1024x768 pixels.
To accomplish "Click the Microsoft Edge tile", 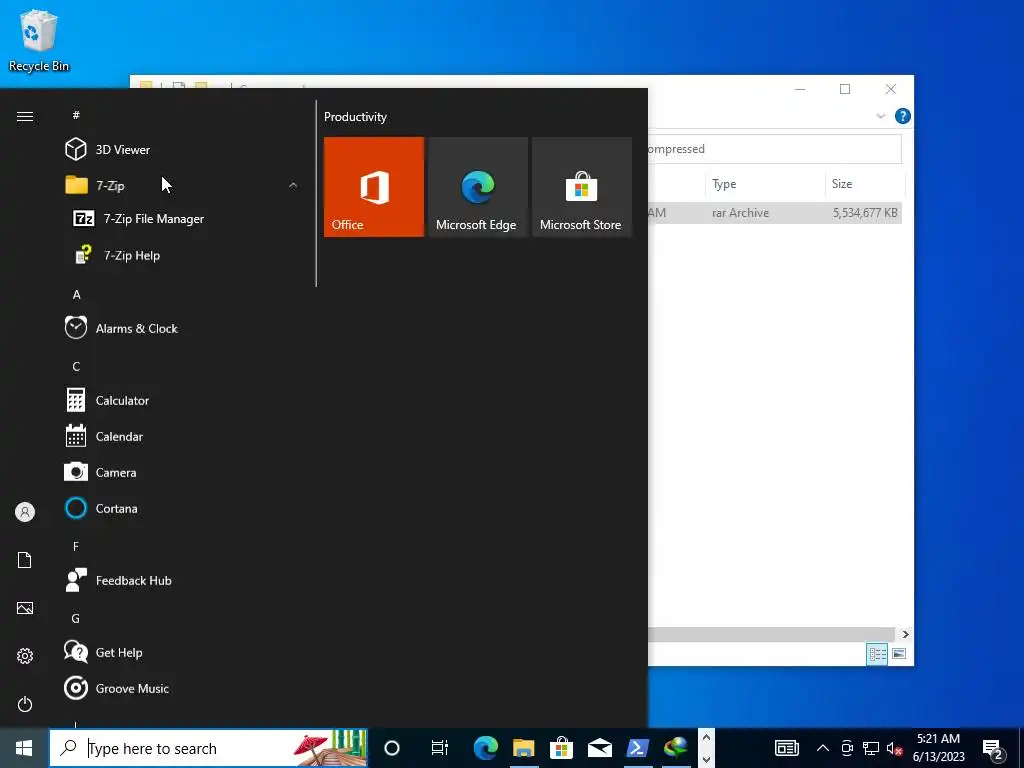I will 477,187.
